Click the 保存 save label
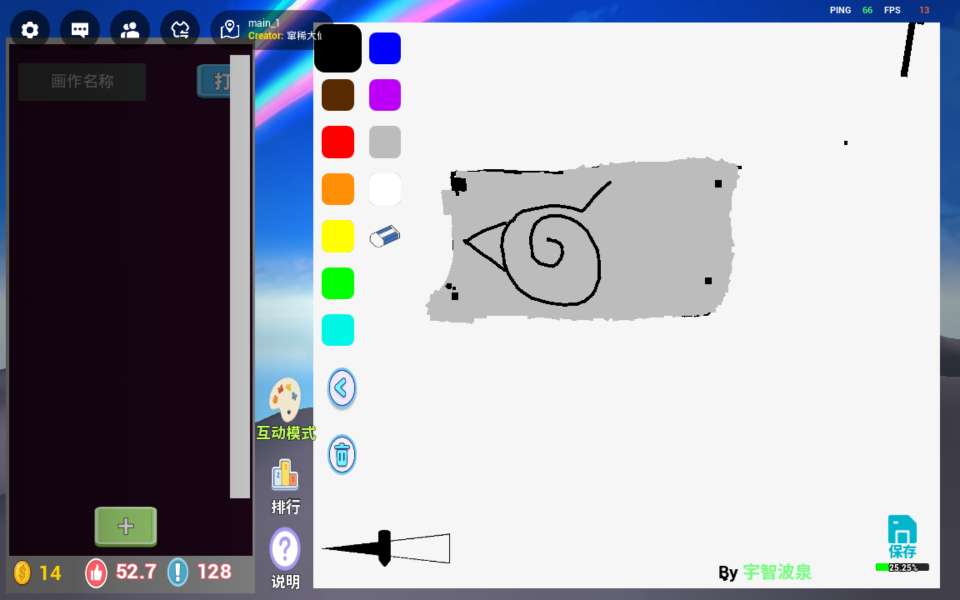 (x=902, y=552)
